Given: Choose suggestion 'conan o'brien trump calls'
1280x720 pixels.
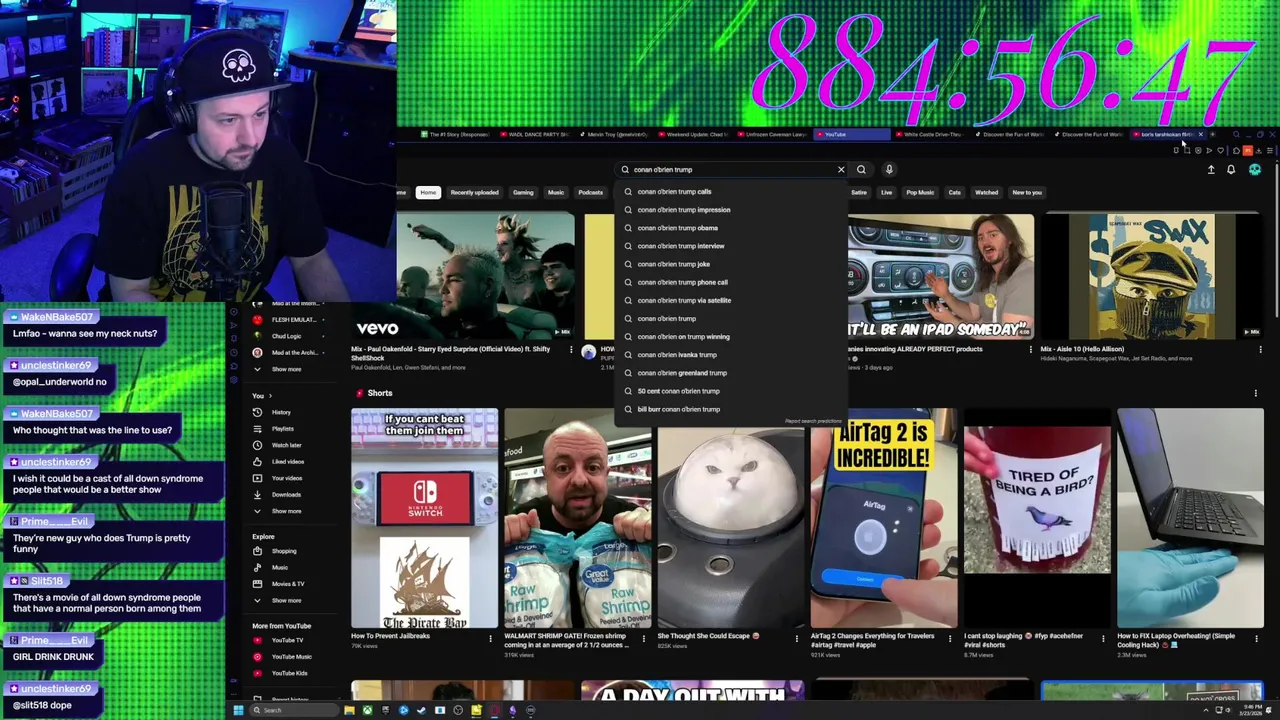Looking at the screenshot, I should [x=731, y=192].
